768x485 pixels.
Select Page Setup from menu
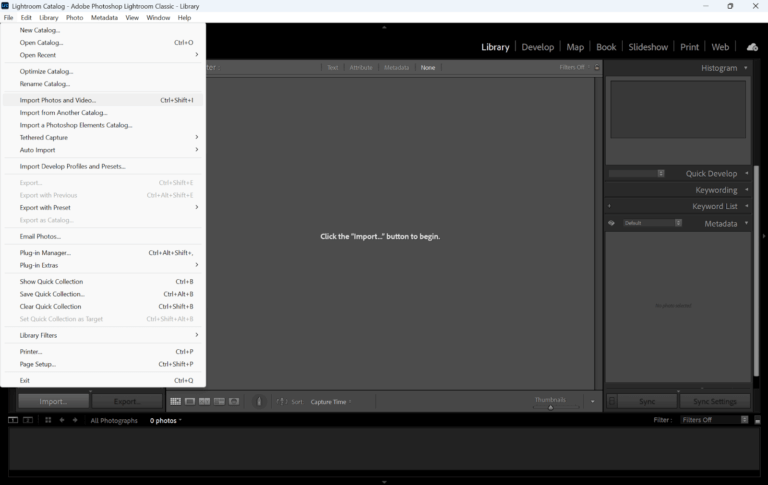(103, 364)
